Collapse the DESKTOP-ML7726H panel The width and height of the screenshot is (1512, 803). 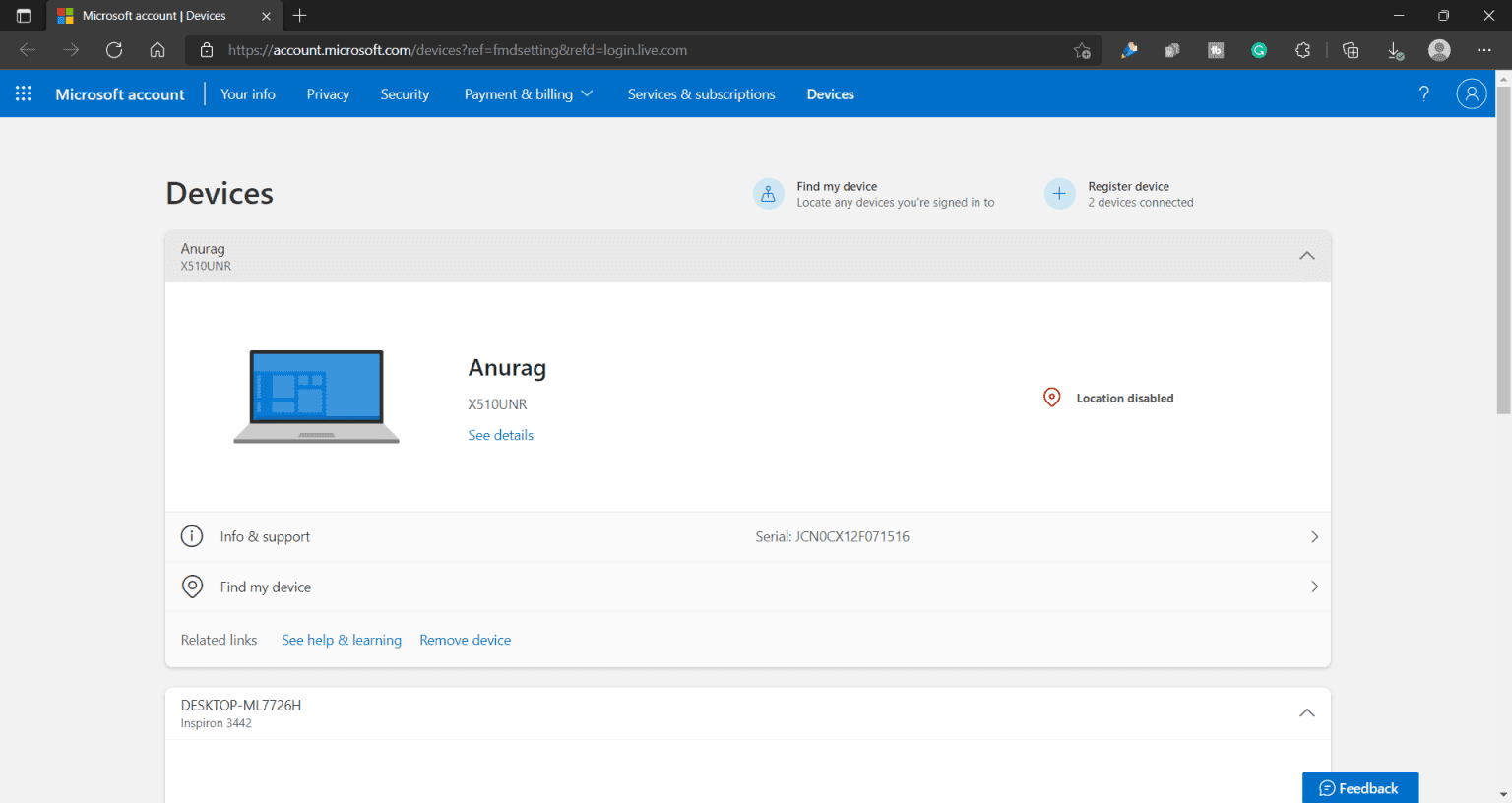click(1307, 712)
